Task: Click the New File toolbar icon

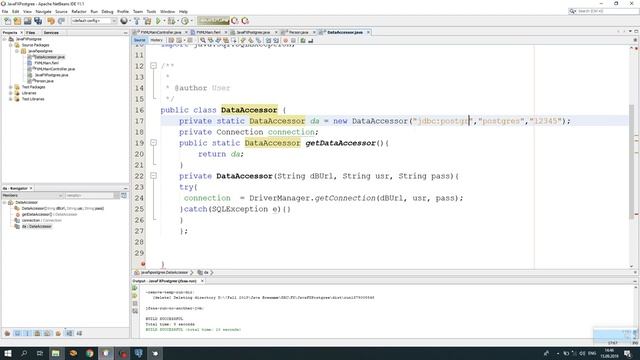Action: click(8, 21)
